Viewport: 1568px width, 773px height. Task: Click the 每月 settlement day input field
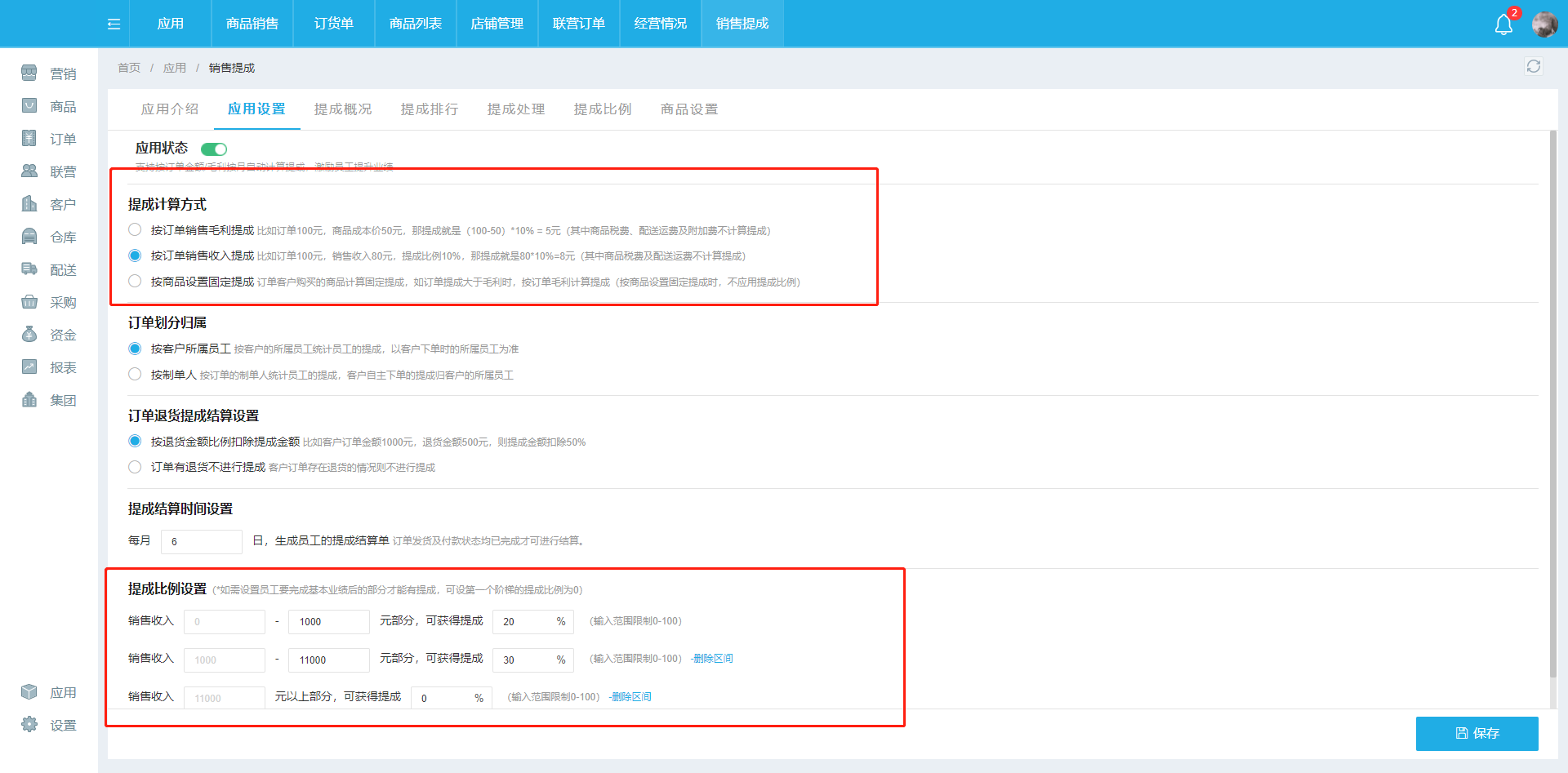coord(201,541)
